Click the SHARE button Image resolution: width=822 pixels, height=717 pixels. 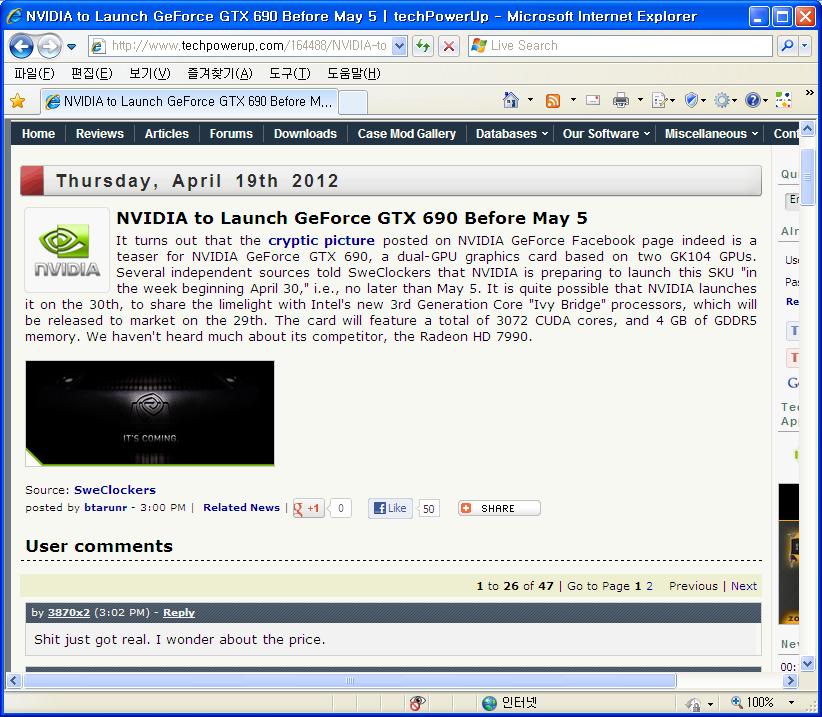pyautogui.click(x=499, y=508)
